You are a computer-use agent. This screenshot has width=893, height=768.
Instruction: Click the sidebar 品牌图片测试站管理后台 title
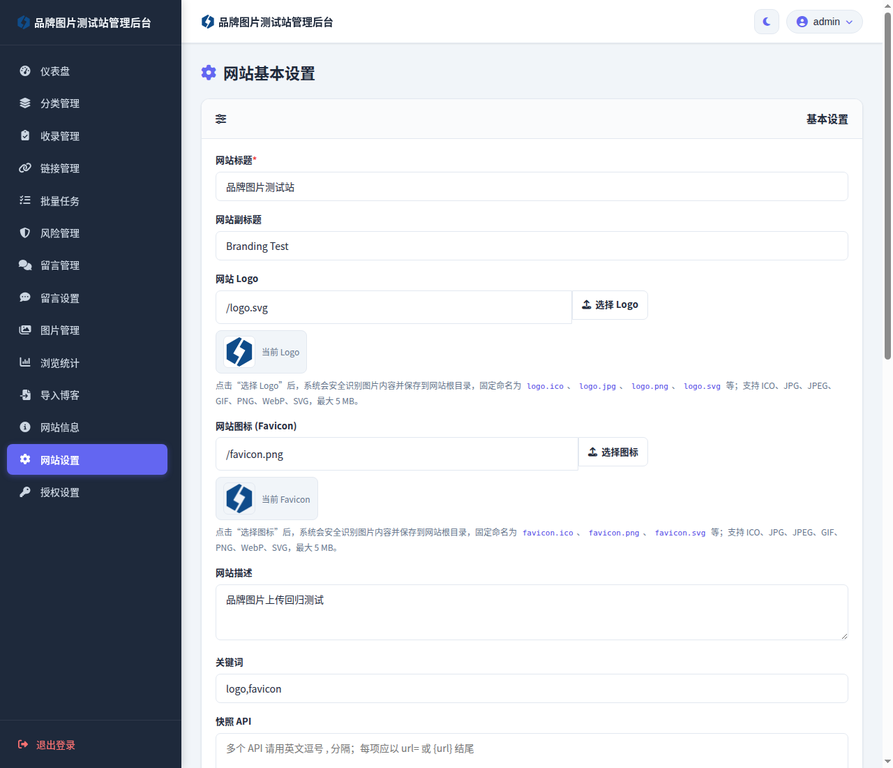tap(93, 23)
